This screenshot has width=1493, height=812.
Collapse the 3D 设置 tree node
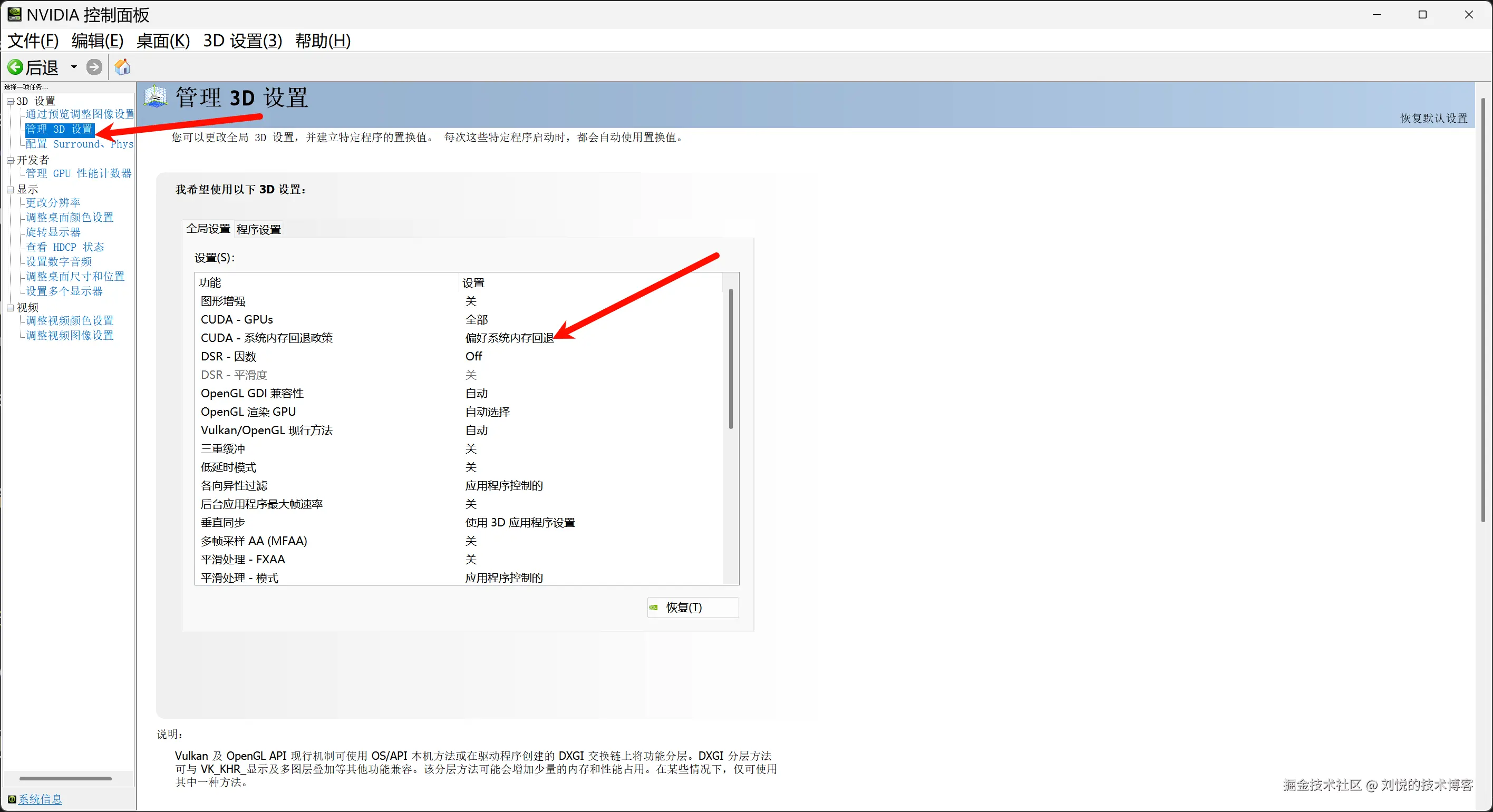tap(10, 101)
